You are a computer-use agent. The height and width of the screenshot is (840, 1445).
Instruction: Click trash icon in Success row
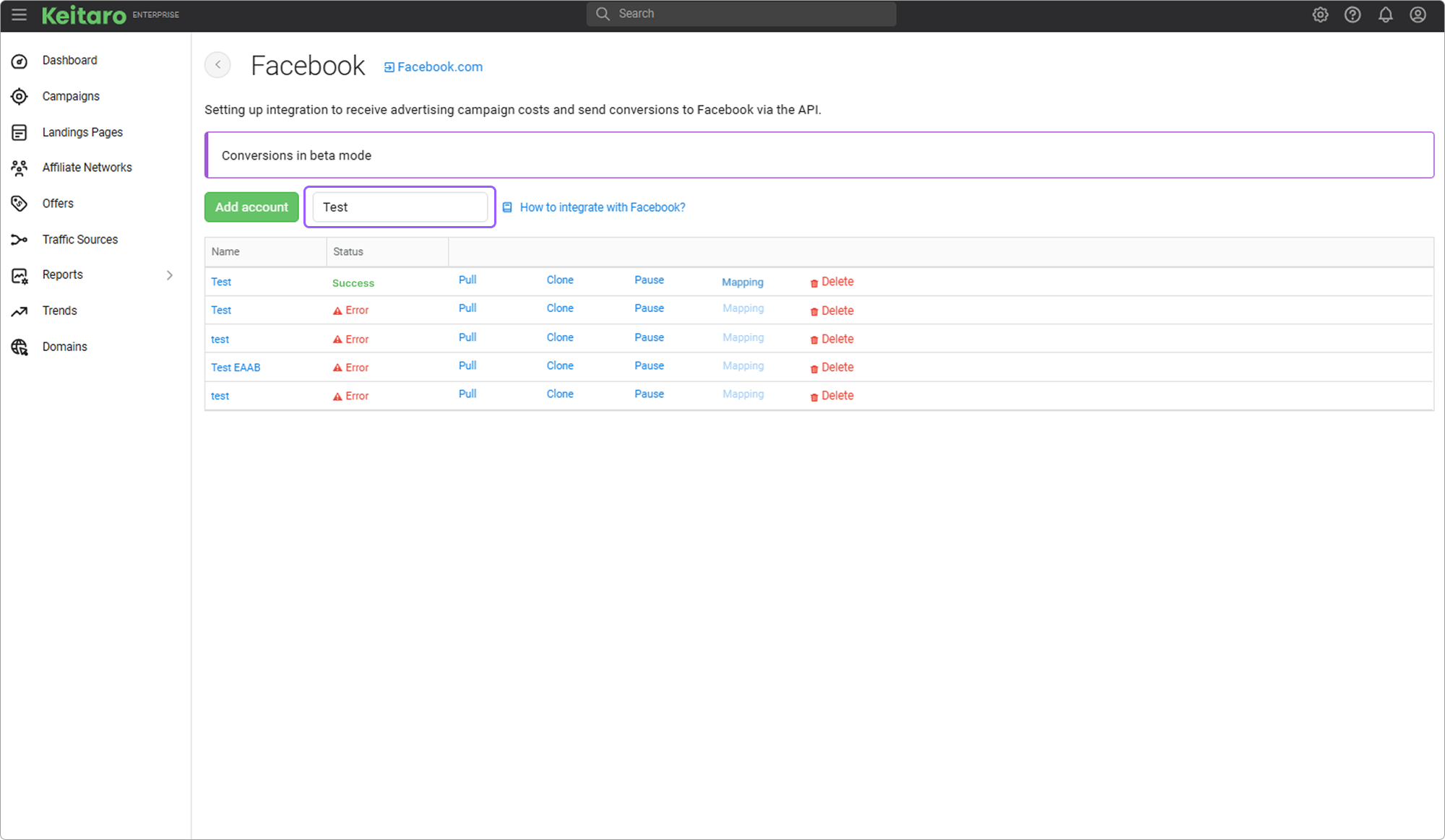click(x=814, y=283)
